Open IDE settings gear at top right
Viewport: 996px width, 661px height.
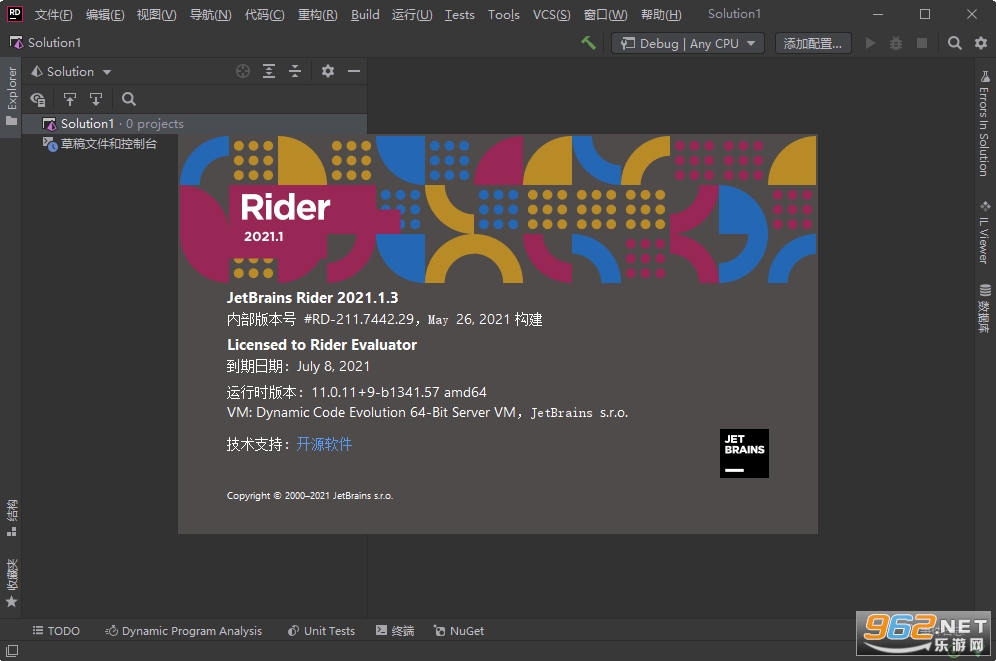point(981,43)
